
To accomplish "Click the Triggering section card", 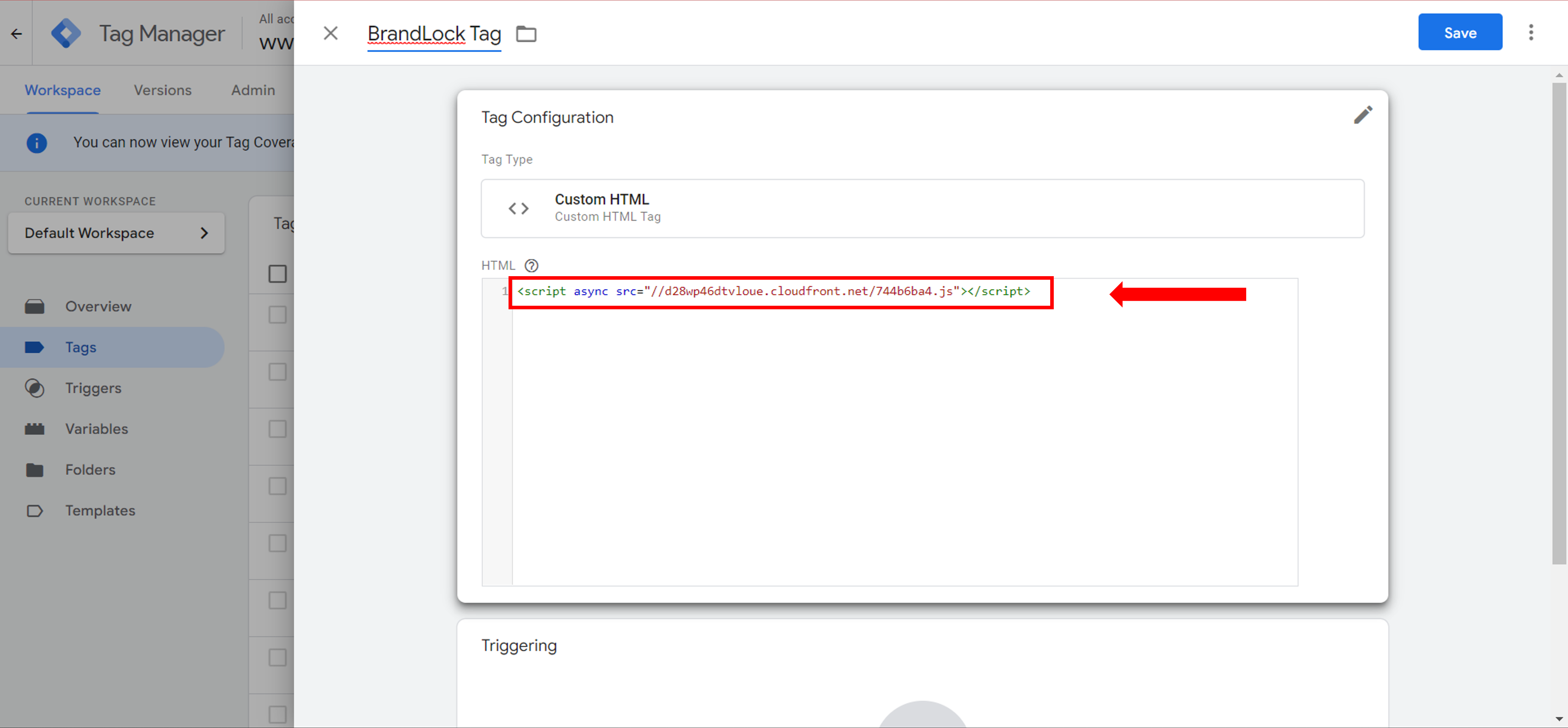I will 922,673.
